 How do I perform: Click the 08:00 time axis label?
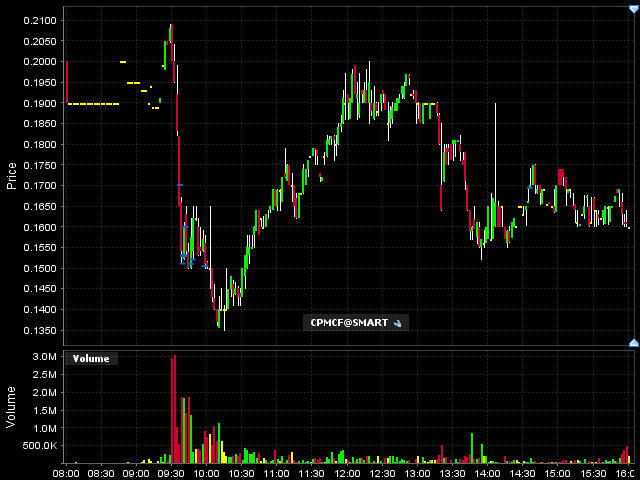pos(66,472)
